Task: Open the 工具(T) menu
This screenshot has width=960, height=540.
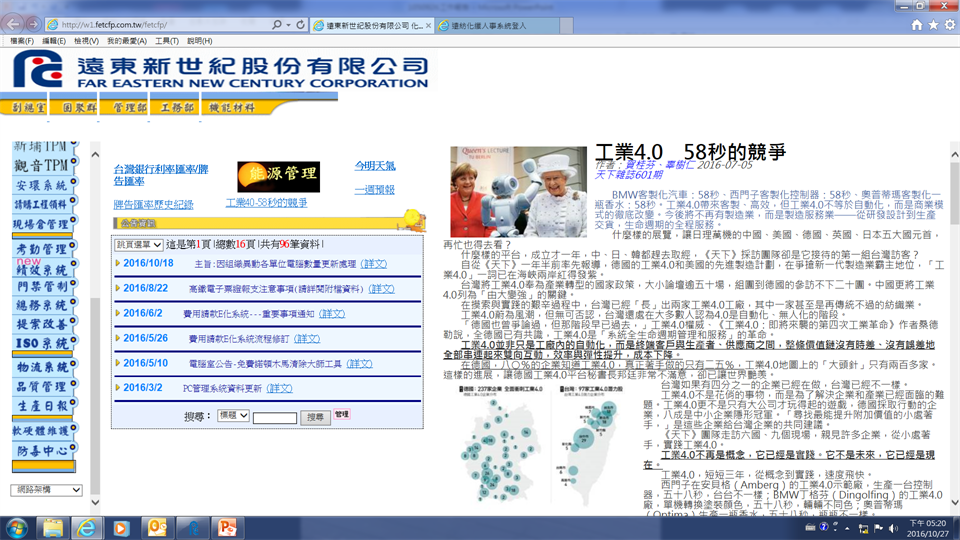Action: coord(166,41)
